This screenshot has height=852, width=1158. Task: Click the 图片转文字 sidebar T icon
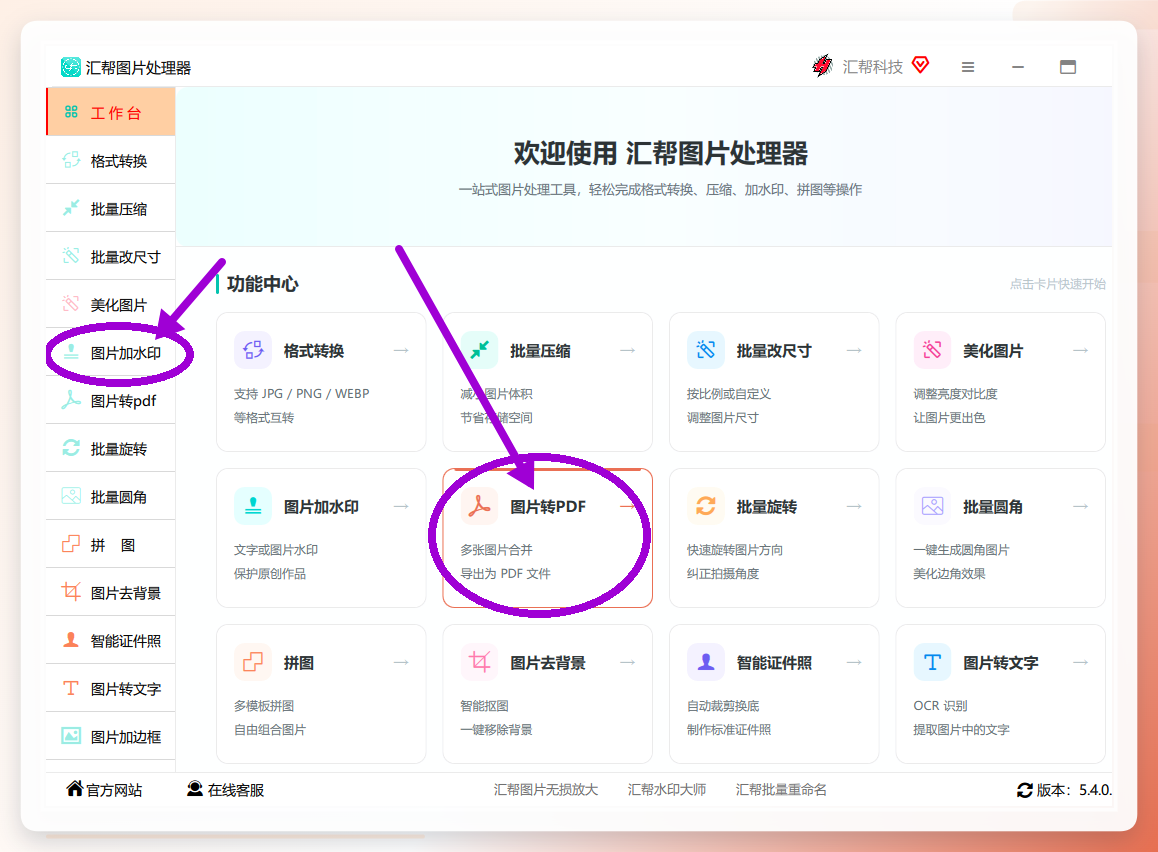(71, 688)
